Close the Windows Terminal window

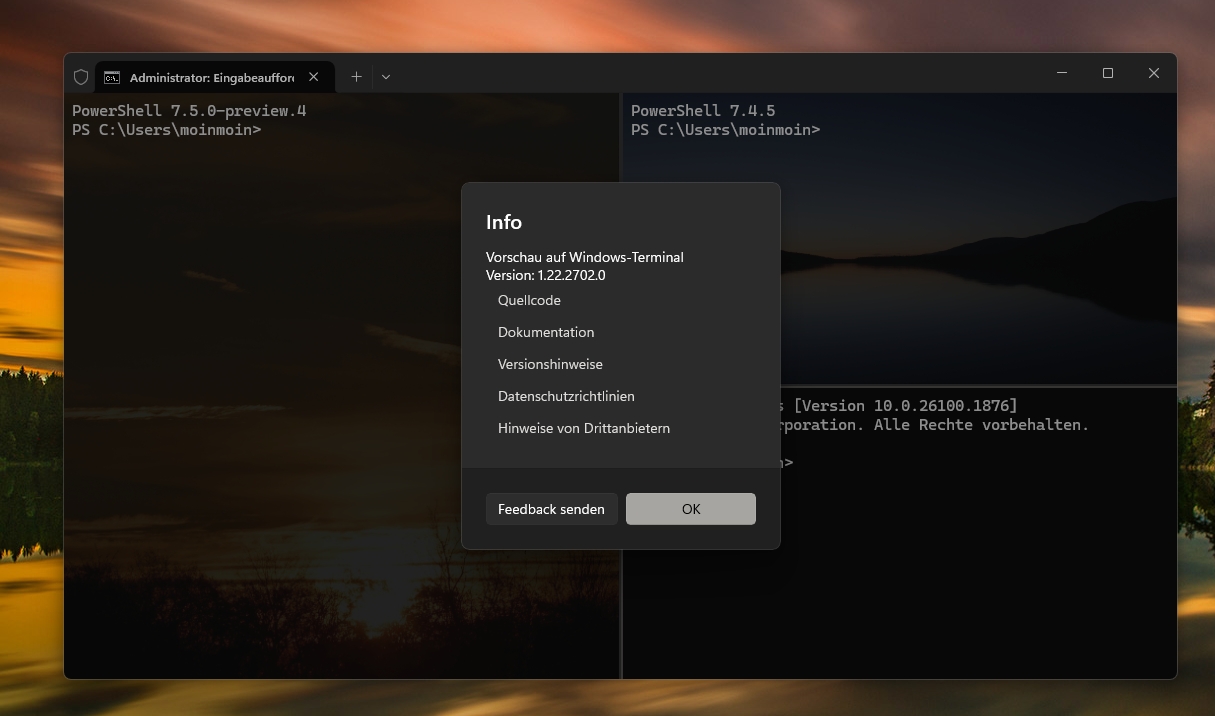(x=1154, y=73)
